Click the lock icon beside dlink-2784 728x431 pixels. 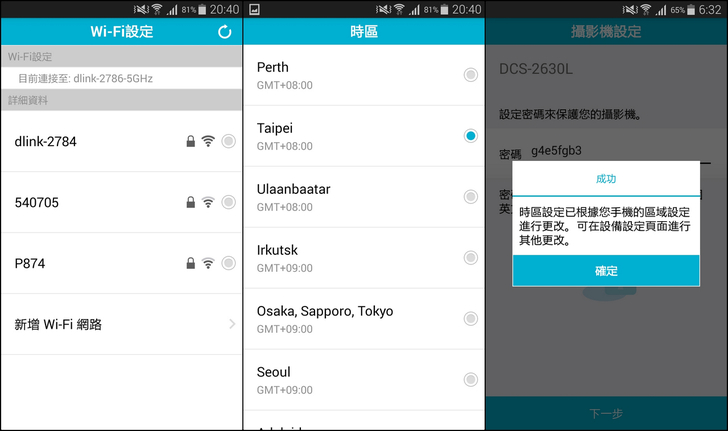tap(190, 141)
